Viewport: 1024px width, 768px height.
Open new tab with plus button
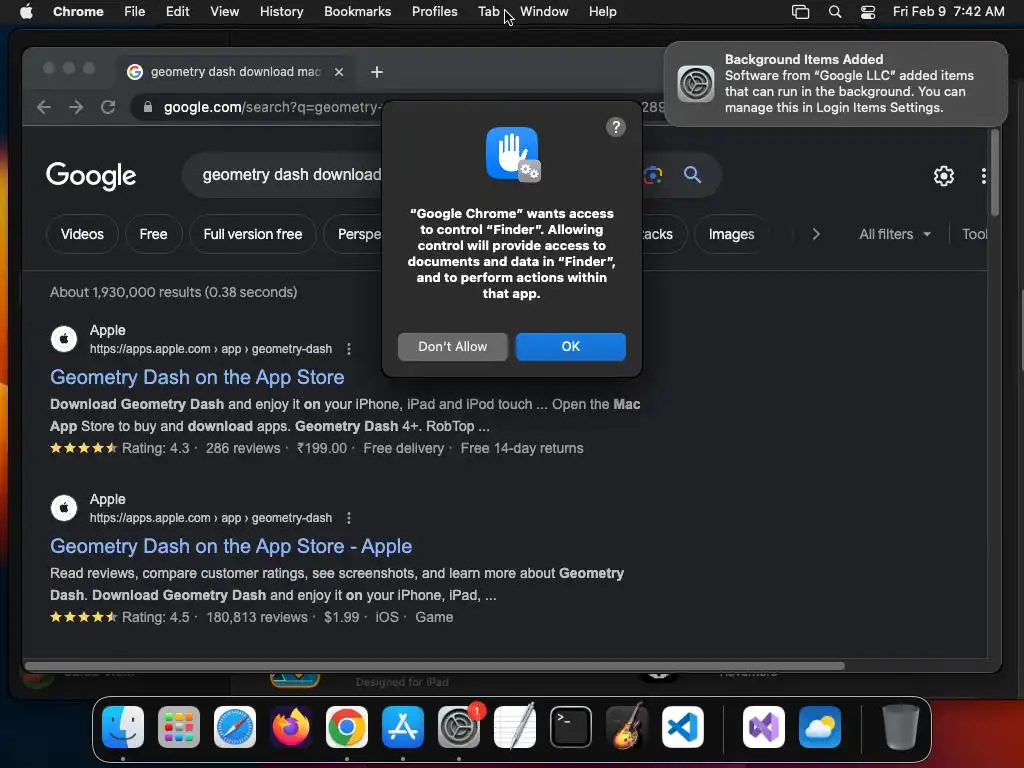tap(376, 72)
